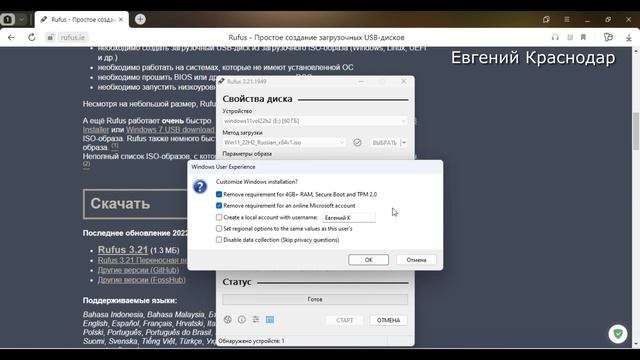The height and width of the screenshot is (360, 640).
Task: Click the green shield protect badge
Action: pos(618,334)
